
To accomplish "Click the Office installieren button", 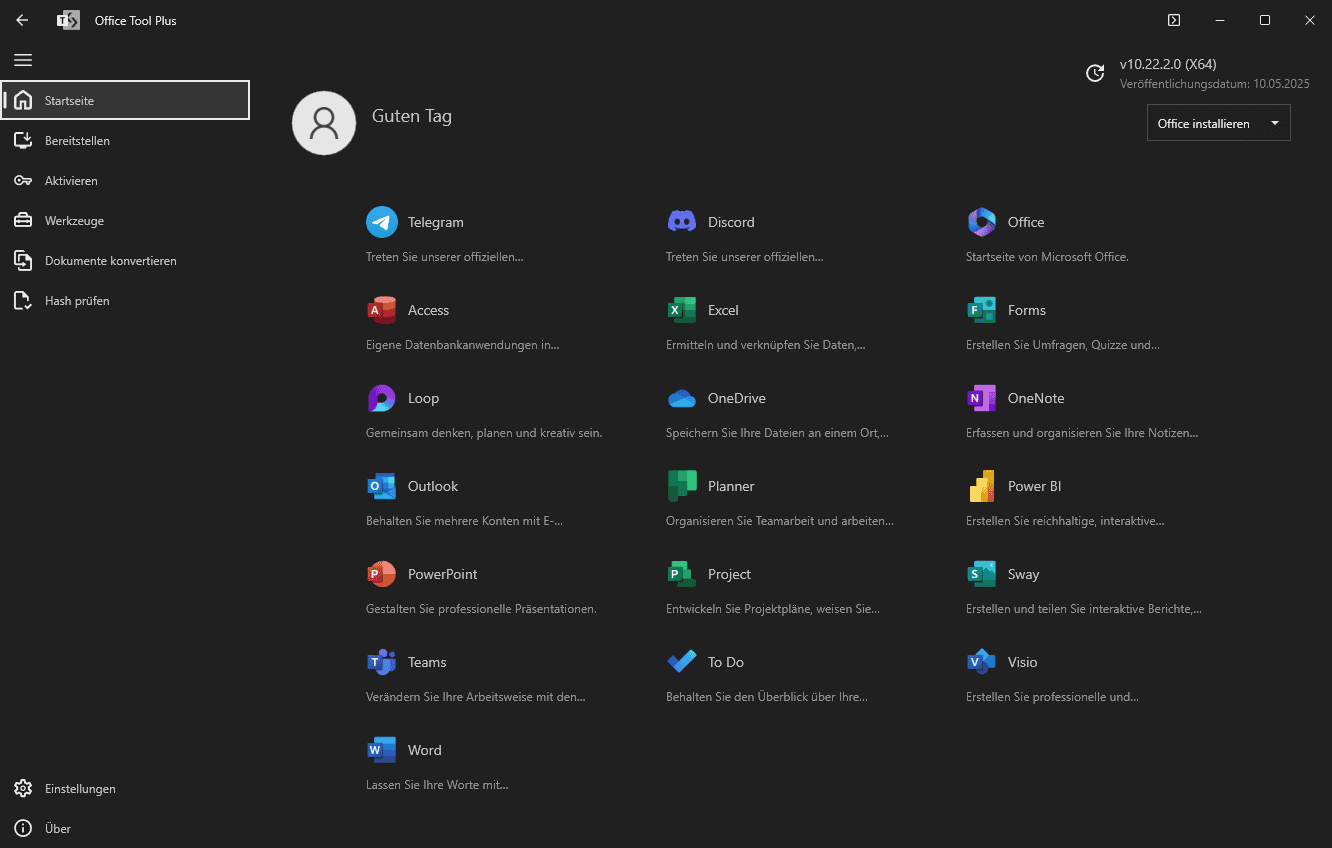I will (x=1204, y=124).
